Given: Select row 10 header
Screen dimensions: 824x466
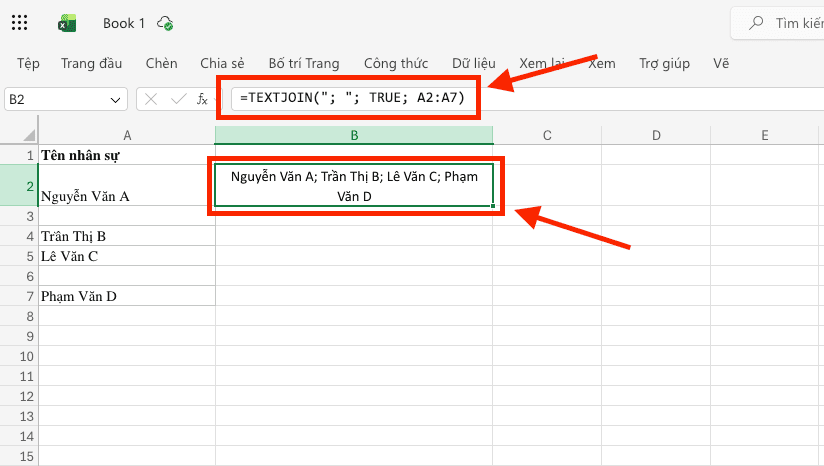Looking at the screenshot, I should 19,356.
